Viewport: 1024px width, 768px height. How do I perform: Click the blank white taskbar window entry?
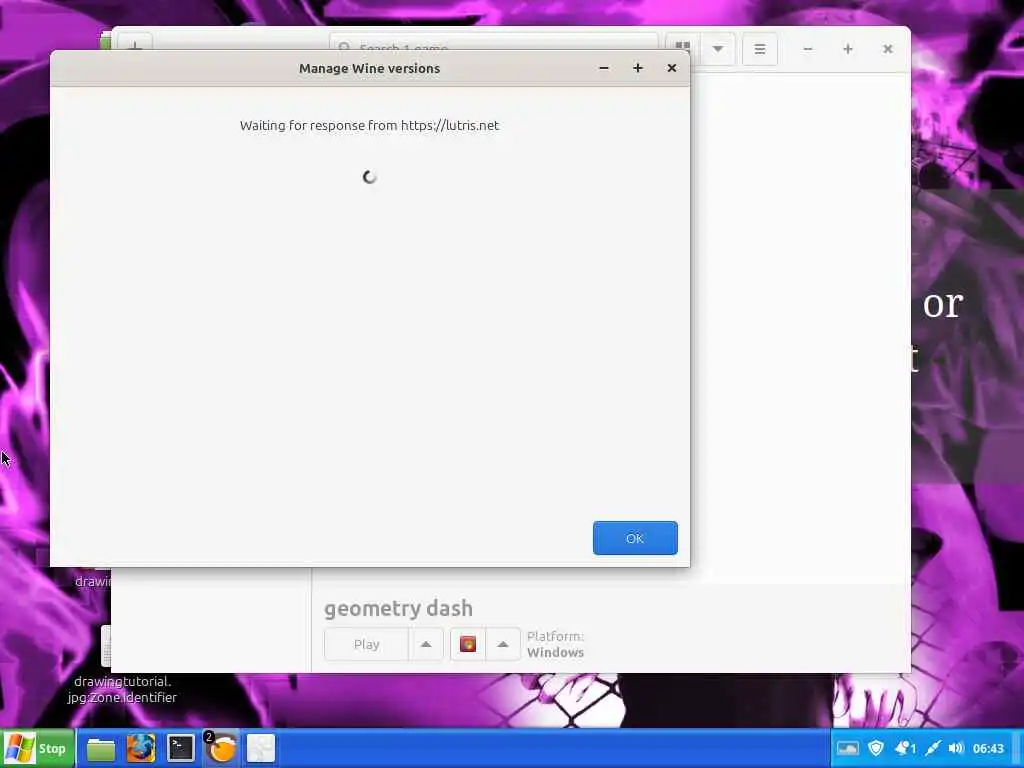coord(261,748)
